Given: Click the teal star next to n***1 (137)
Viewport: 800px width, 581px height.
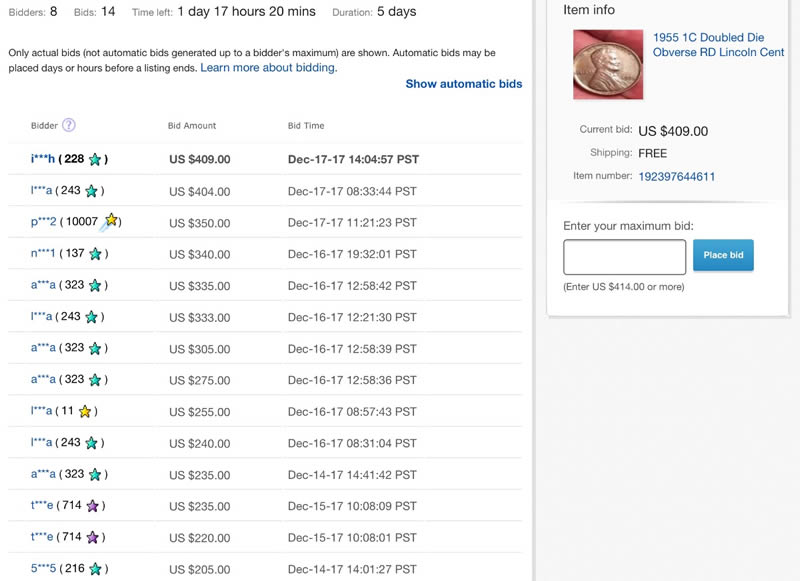Looking at the screenshot, I should 95,254.
